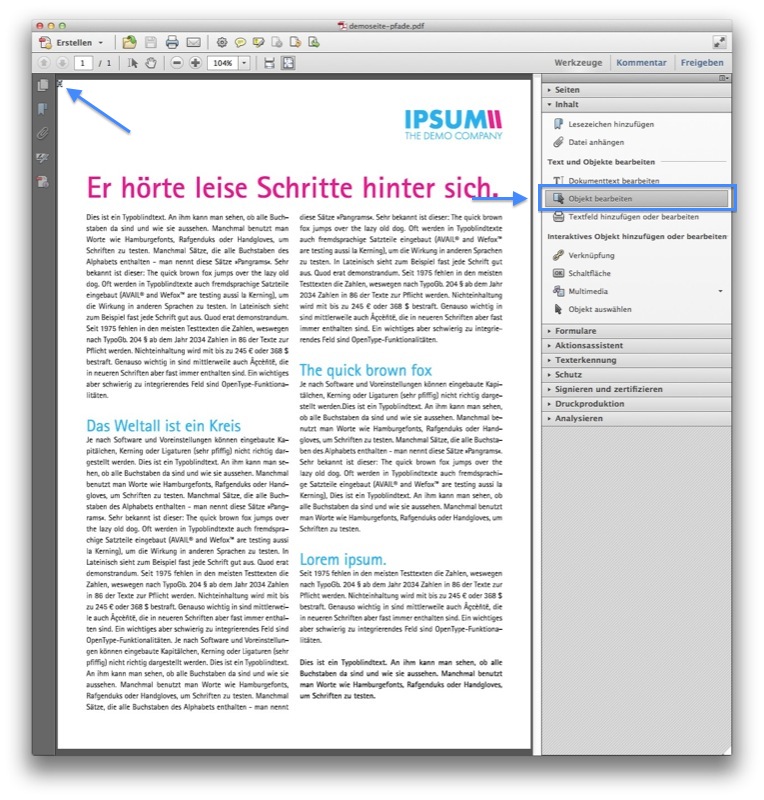Image resolution: width=764 pixels, height=800 pixels.
Task: Click heading 'Das Weltall ist ein Kreis'
Action: pyautogui.click(x=163, y=426)
